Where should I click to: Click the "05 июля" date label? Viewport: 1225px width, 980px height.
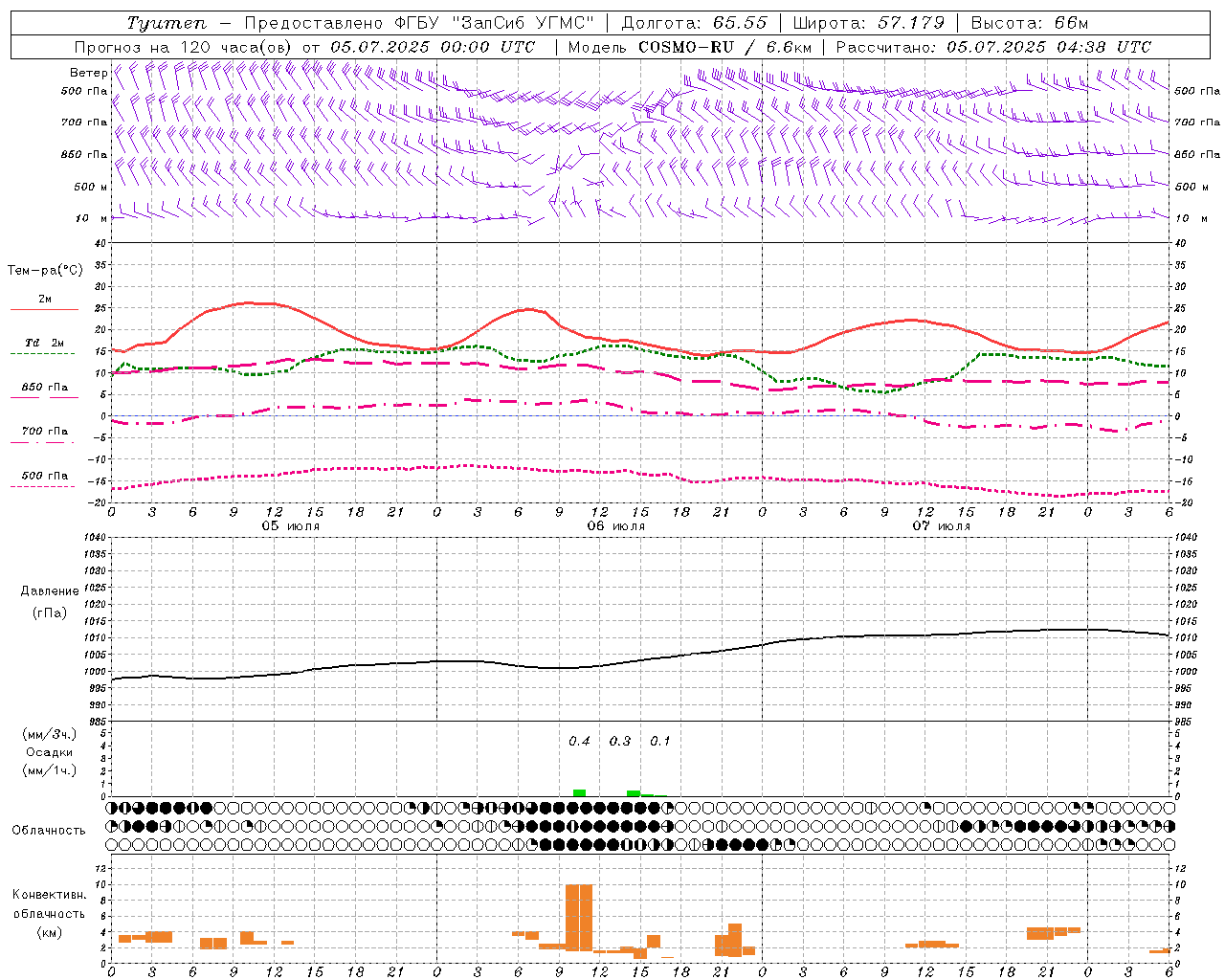(x=291, y=526)
